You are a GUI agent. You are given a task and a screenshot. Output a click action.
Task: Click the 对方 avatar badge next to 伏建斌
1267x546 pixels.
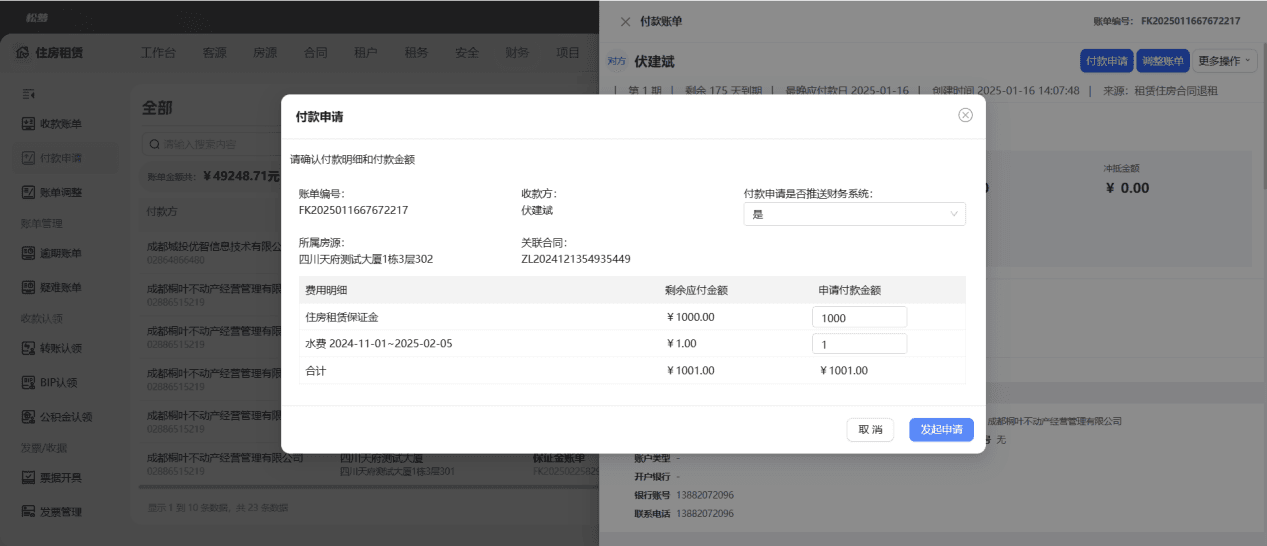(x=617, y=61)
